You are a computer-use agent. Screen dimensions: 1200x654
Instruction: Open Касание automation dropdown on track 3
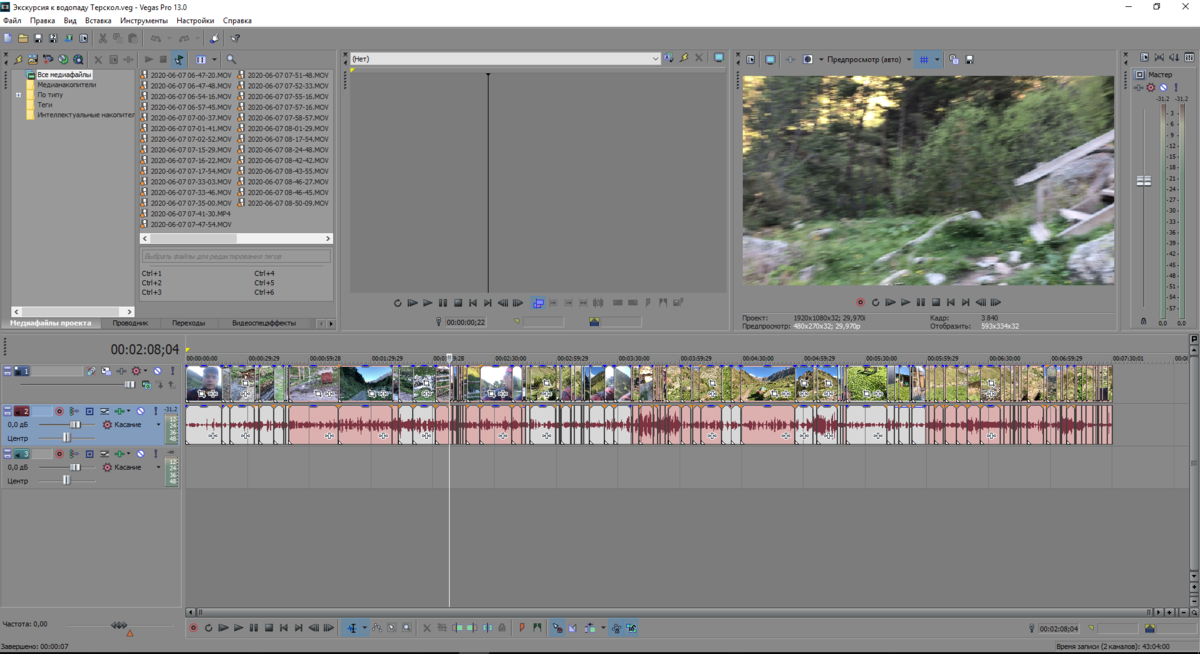pyautogui.click(x=158, y=467)
